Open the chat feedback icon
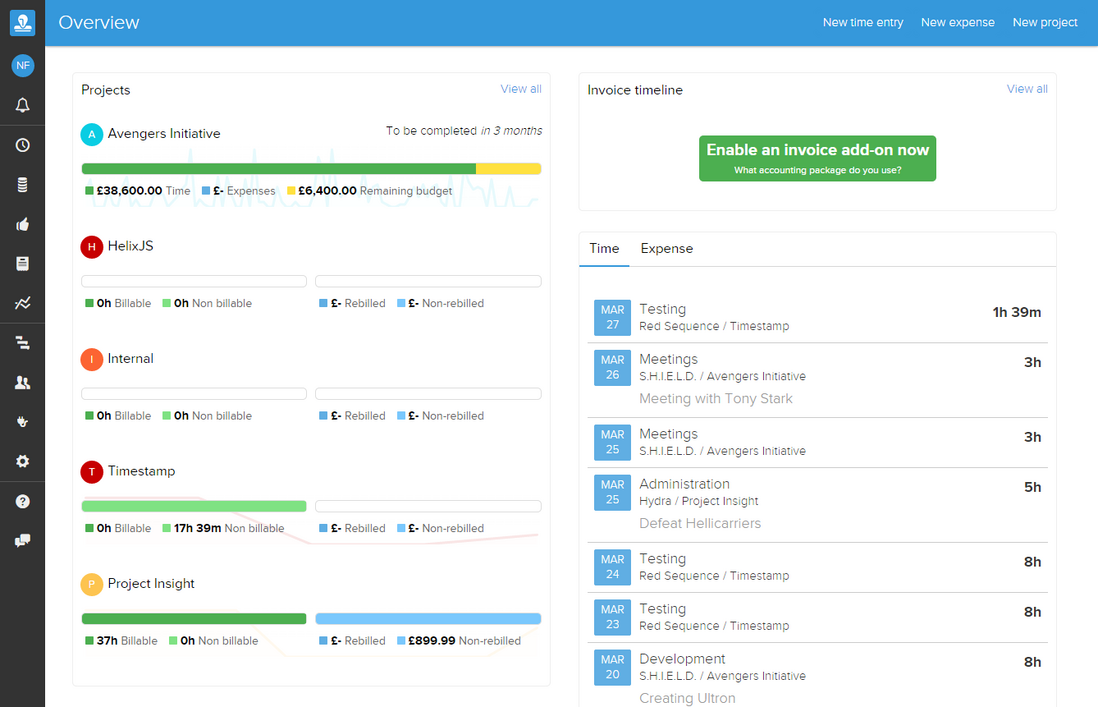 coord(22,540)
